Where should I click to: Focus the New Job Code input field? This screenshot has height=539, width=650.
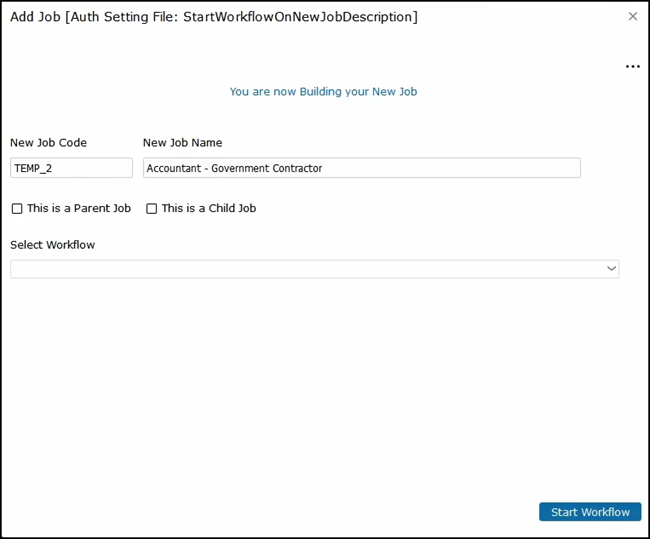pyautogui.click(x=71, y=168)
